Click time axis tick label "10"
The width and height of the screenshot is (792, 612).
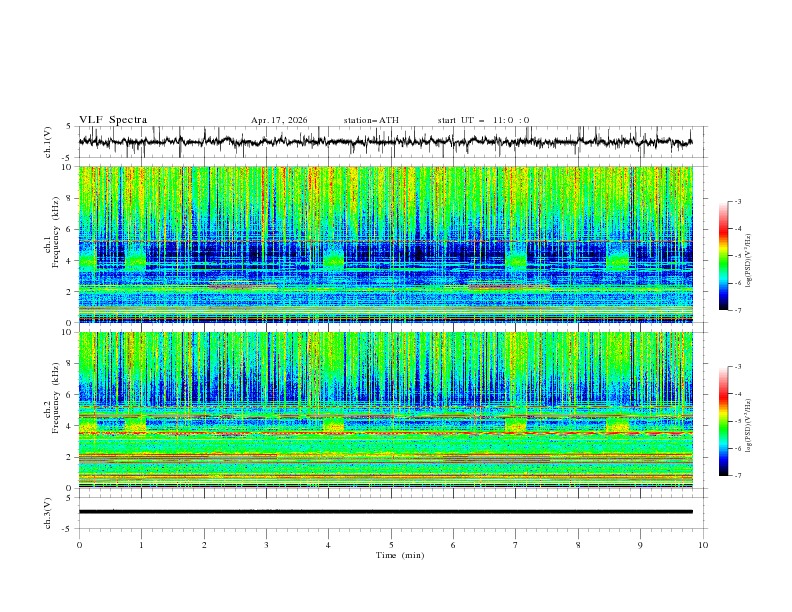click(703, 545)
